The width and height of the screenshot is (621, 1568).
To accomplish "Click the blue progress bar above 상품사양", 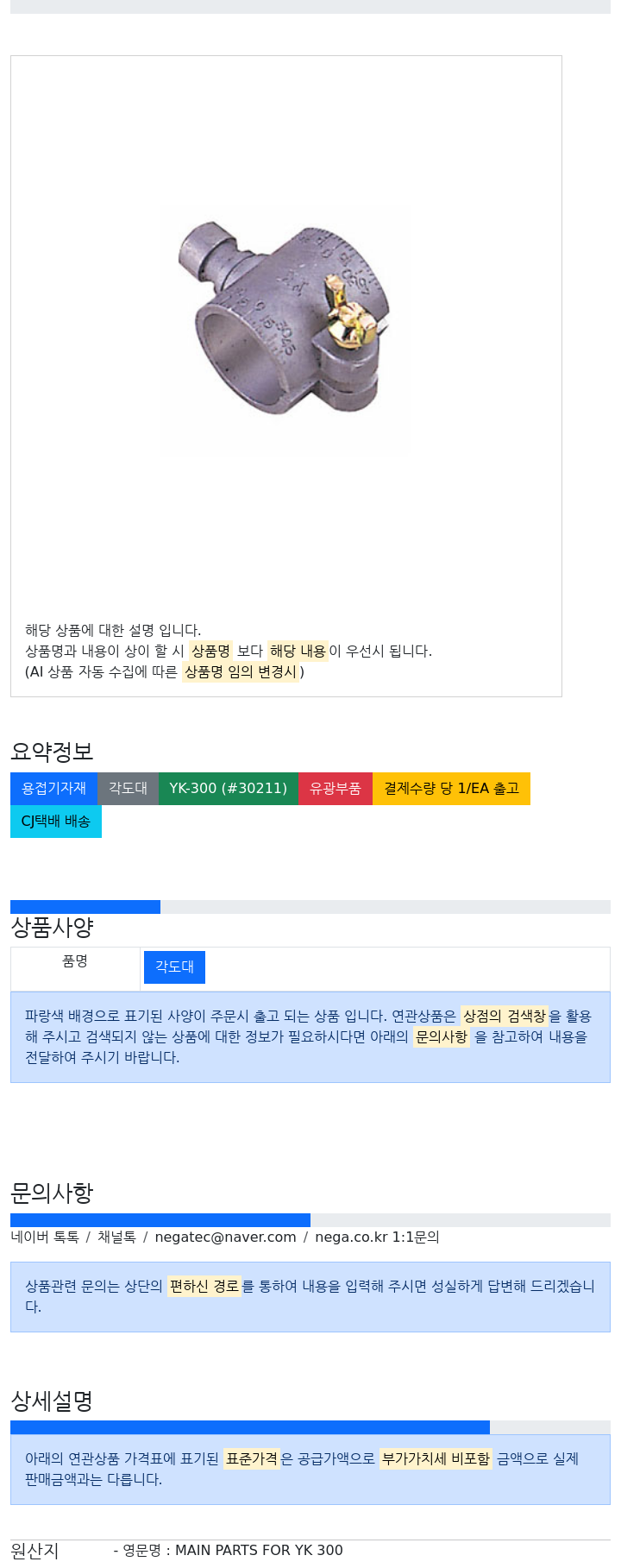I will click(85, 907).
